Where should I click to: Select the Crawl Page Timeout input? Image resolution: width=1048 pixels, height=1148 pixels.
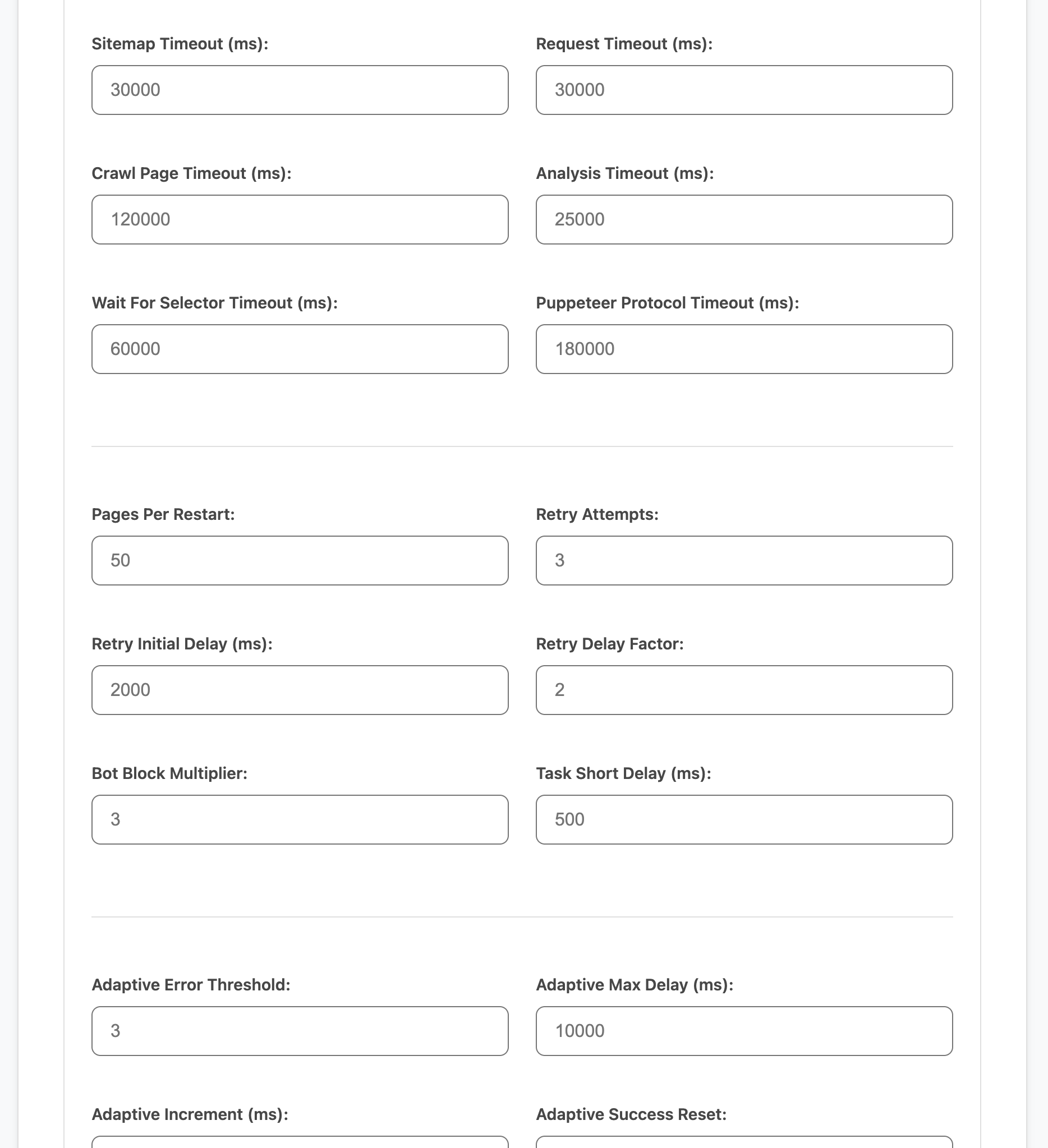point(300,220)
